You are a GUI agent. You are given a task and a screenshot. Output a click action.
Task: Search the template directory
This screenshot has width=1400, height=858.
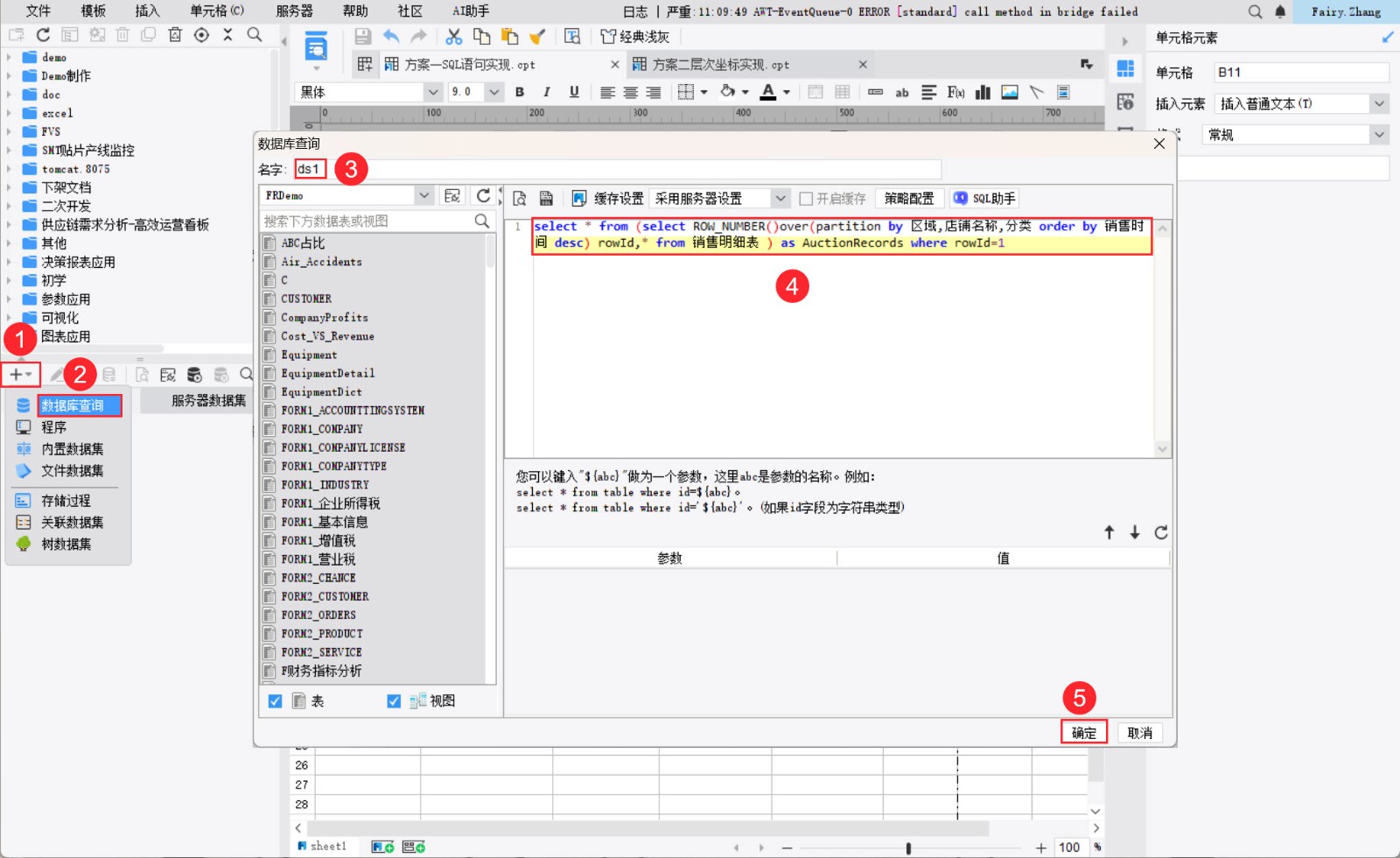(x=255, y=35)
